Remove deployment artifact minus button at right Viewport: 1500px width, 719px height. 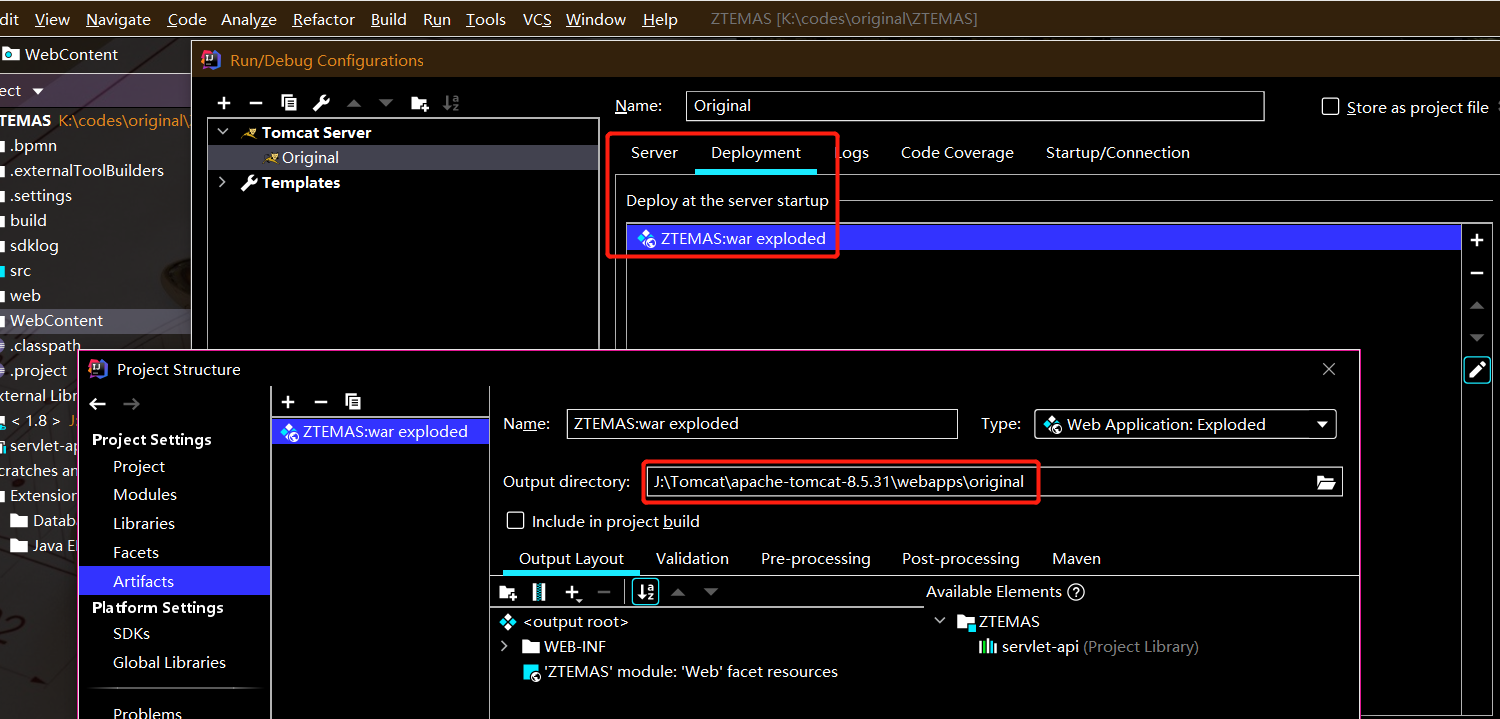[1477, 273]
